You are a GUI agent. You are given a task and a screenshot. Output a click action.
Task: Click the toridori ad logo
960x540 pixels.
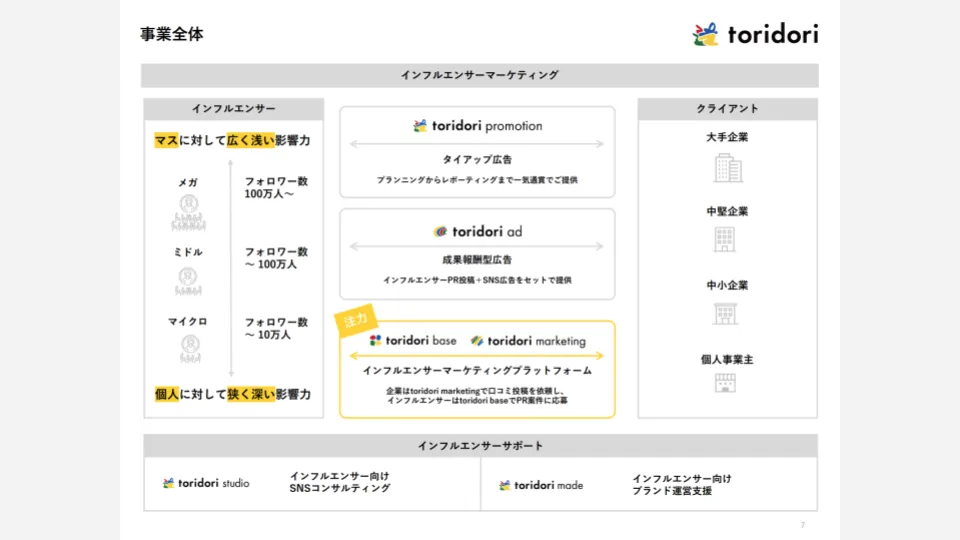coord(477,231)
